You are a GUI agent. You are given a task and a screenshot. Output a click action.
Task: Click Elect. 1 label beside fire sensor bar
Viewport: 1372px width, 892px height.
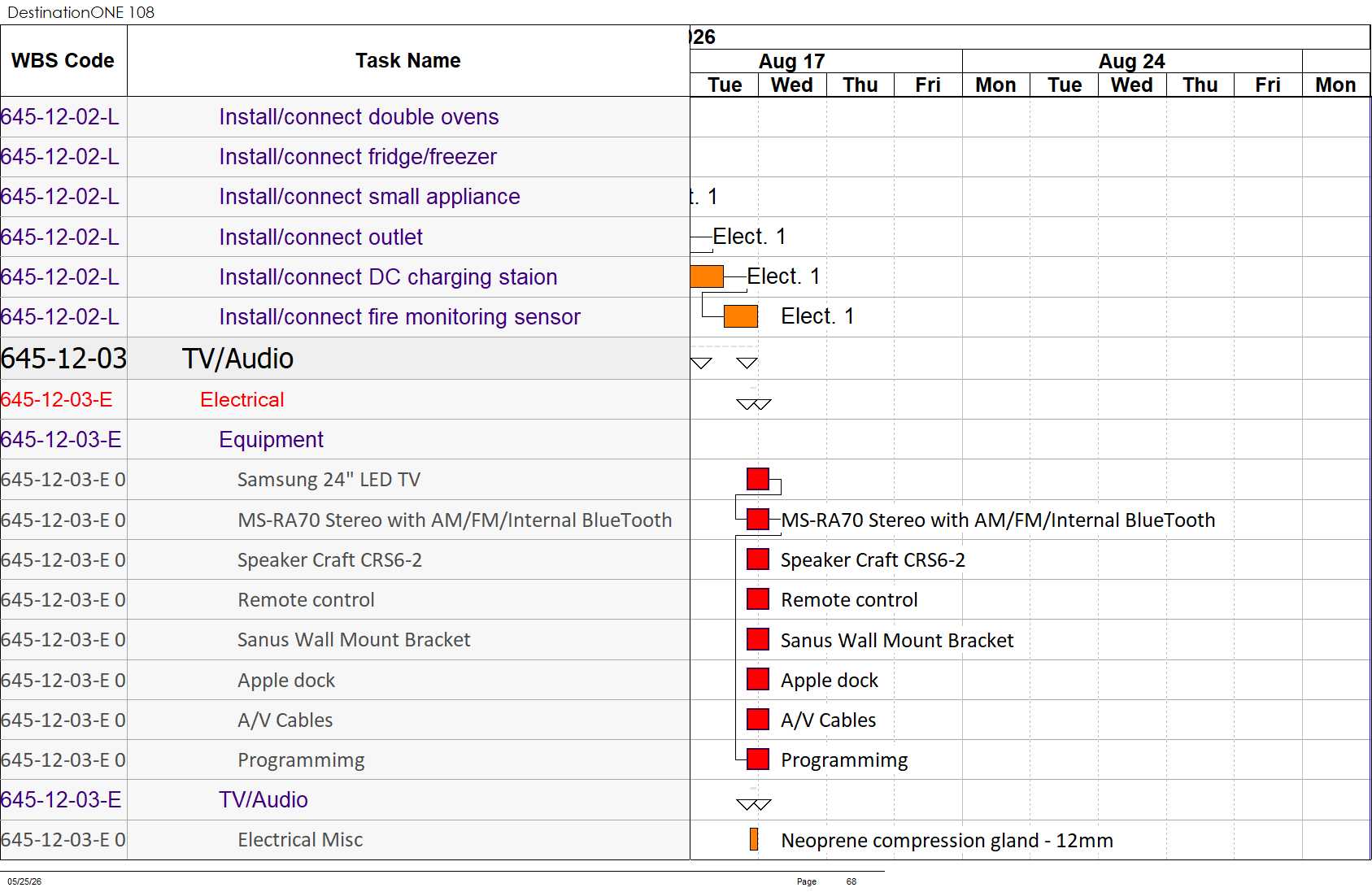coord(817,316)
